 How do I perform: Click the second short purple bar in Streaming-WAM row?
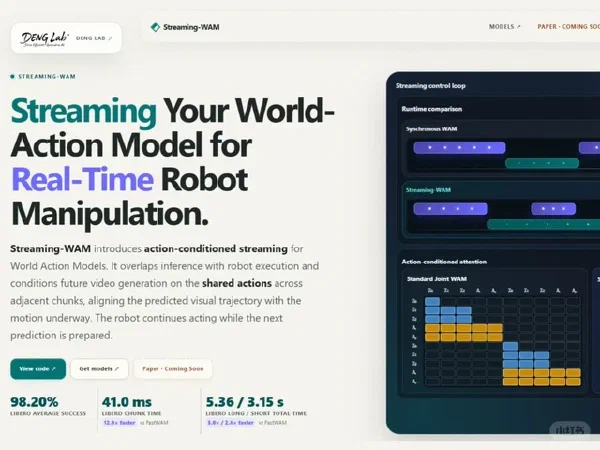[x=553, y=209]
